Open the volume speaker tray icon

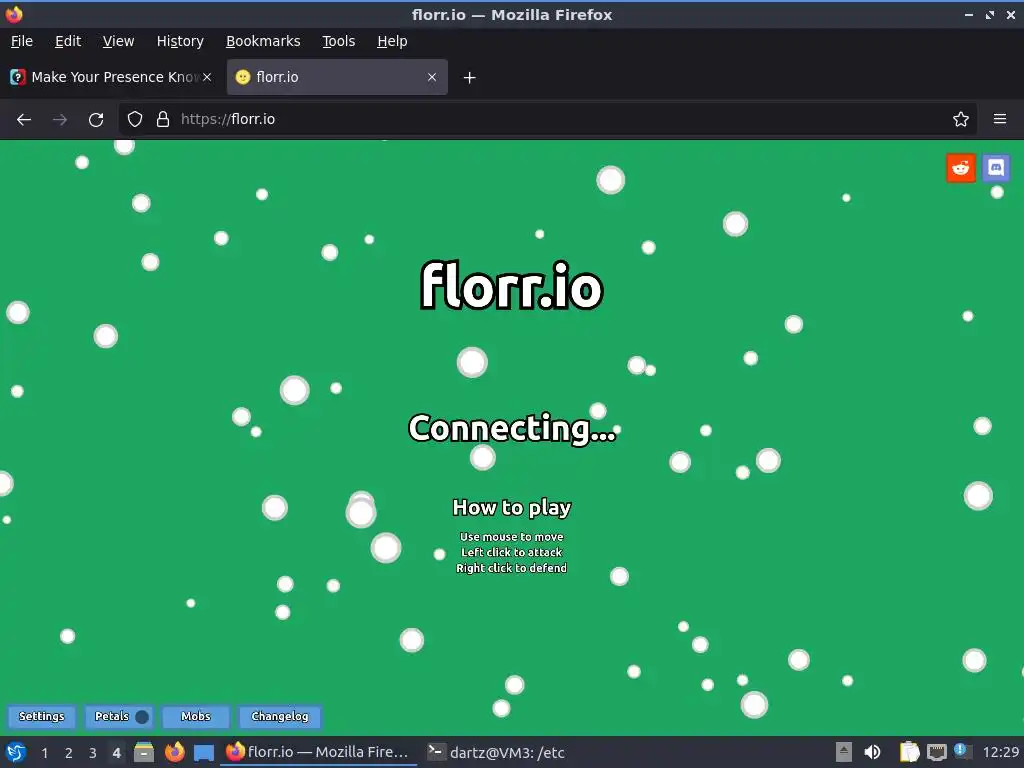coord(872,752)
